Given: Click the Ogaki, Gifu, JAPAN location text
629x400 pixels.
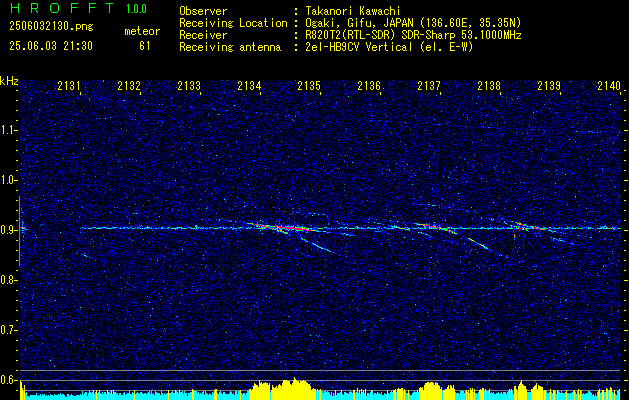Looking at the screenshot, I should (413, 23).
